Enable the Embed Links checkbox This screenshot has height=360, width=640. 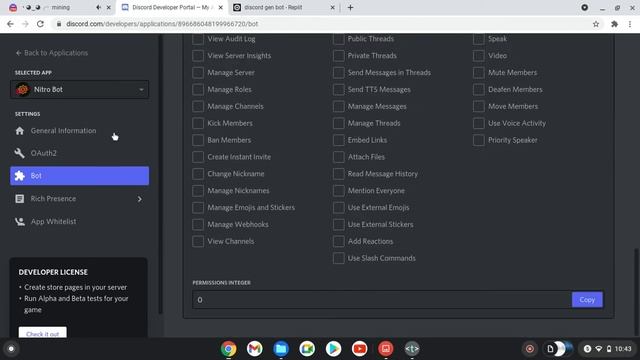338,140
